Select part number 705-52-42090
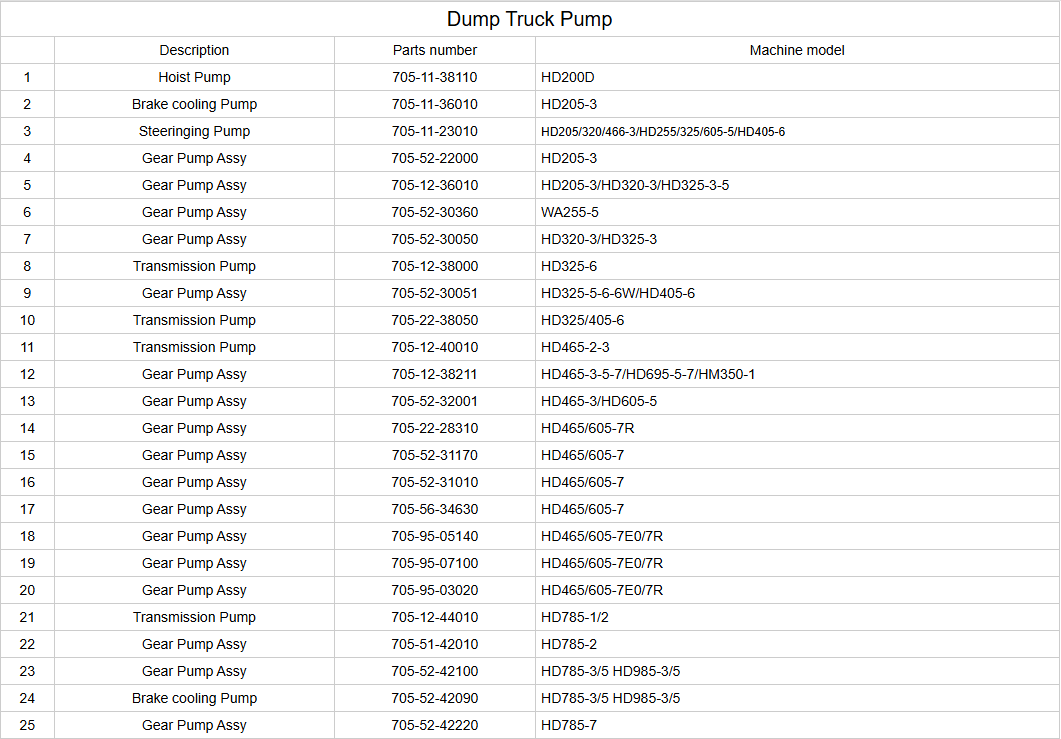 [x=434, y=700]
